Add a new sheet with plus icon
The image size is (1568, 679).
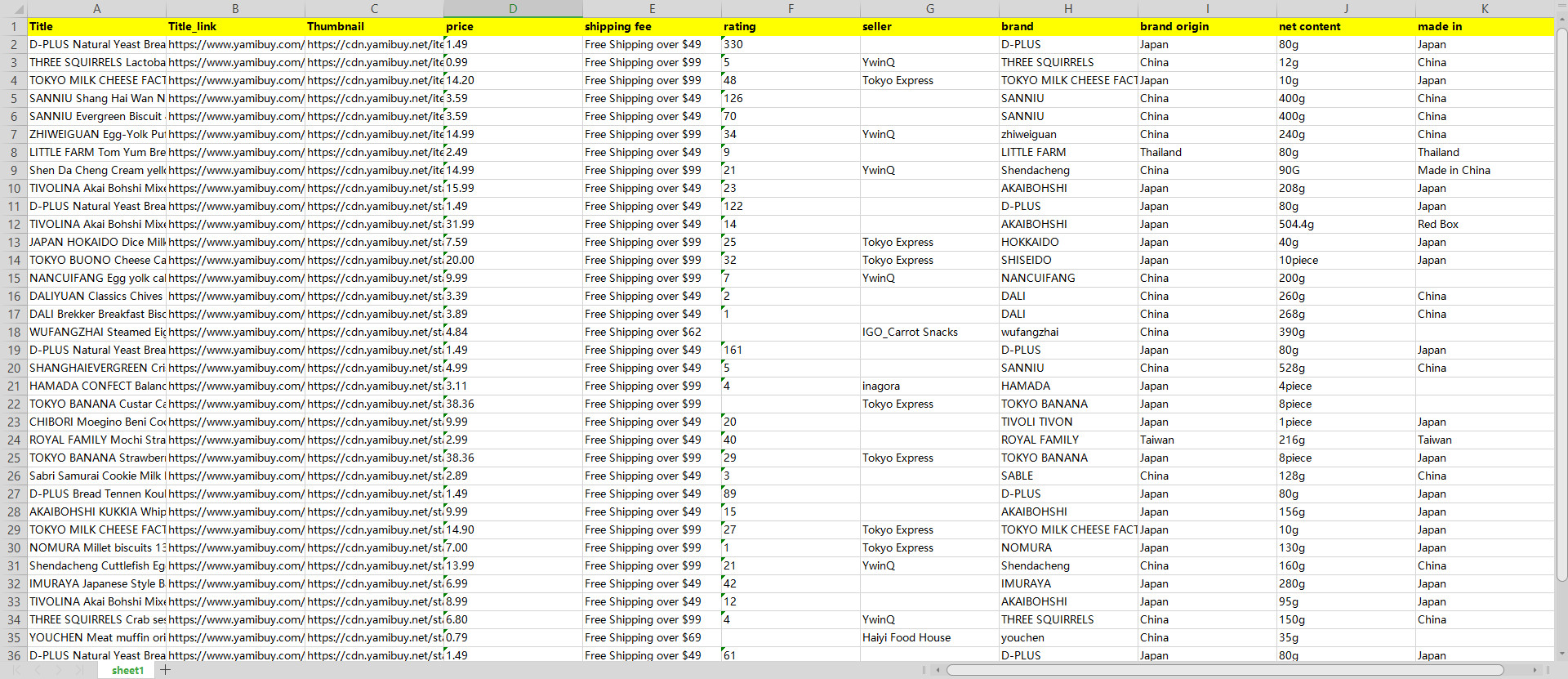[x=166, y=670]
